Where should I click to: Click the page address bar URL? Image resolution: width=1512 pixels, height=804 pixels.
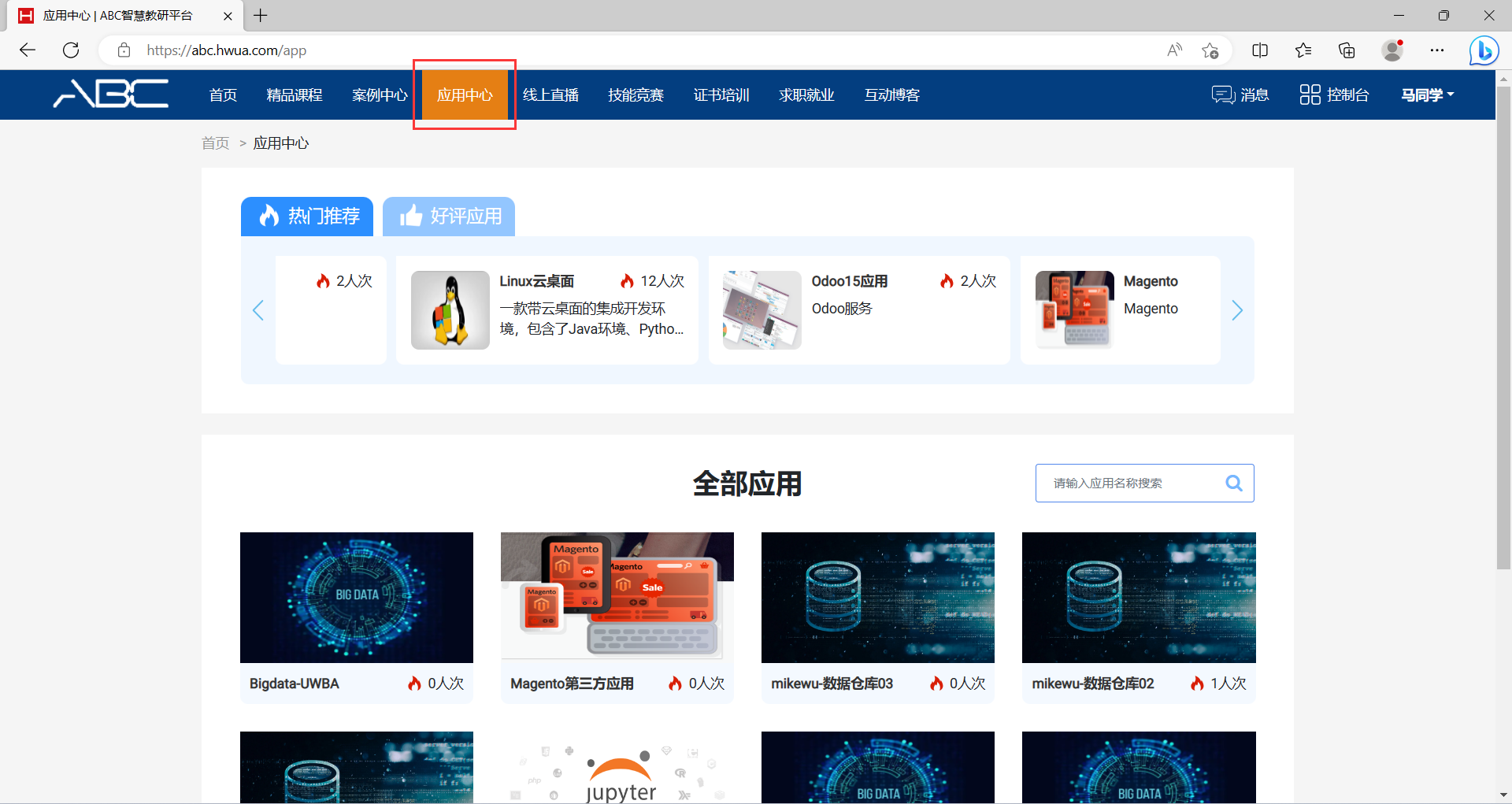coord(227,50)
